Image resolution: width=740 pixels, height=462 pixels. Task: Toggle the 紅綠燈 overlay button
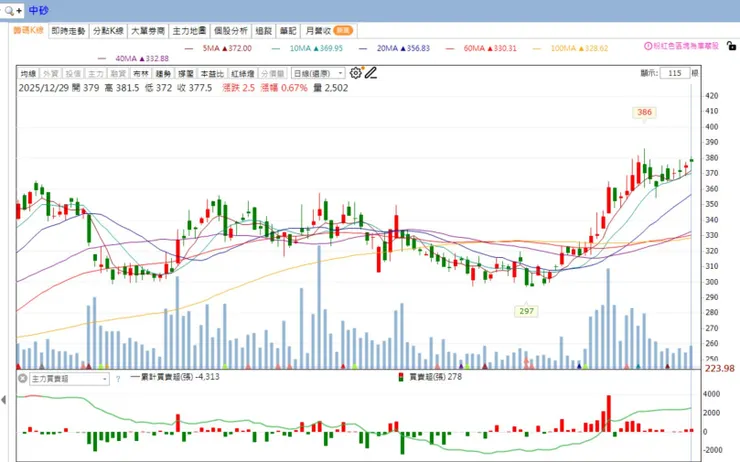click(243, 74)
